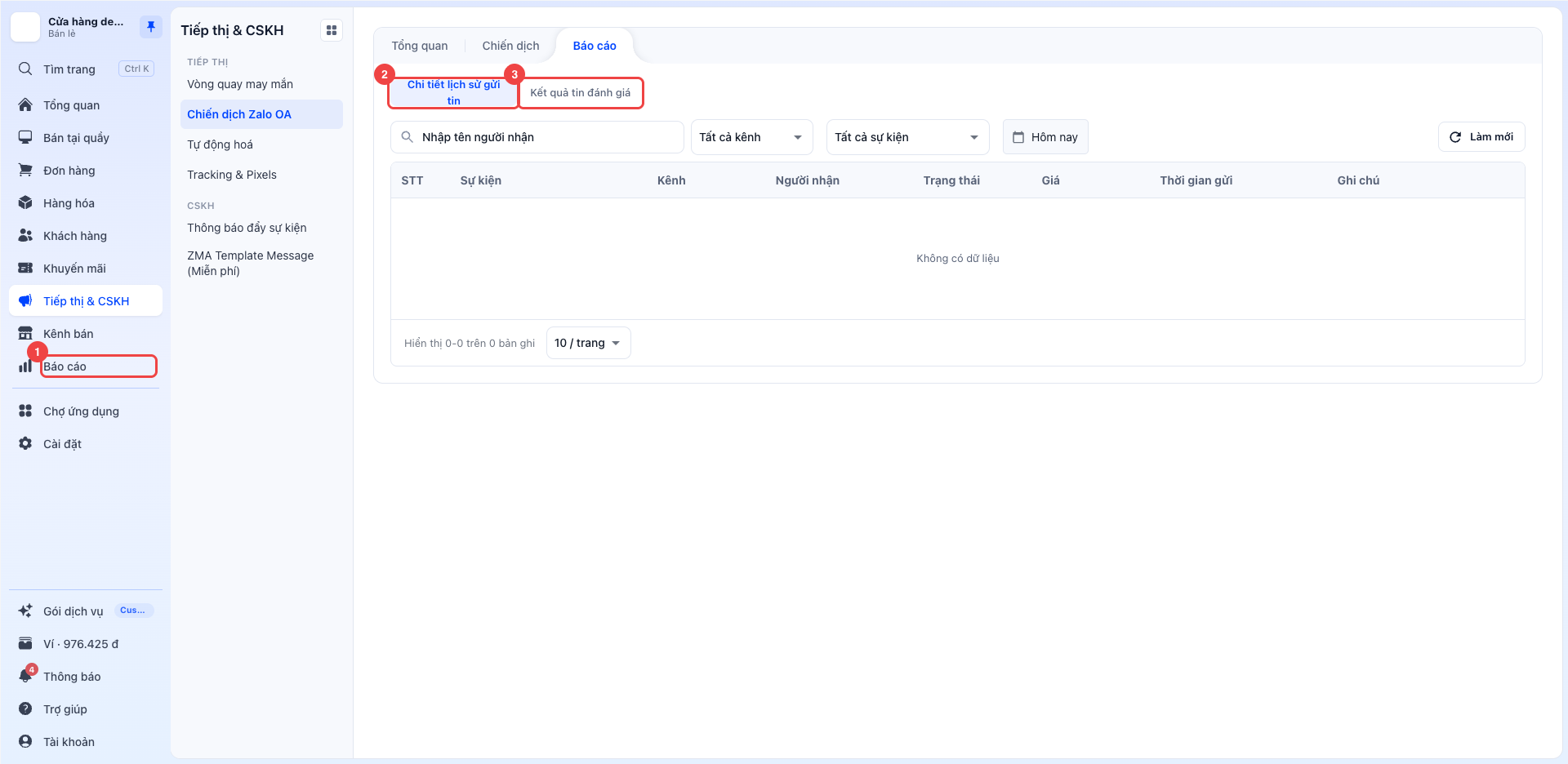Click the grid icon beside Tiếp thị & CSKH
The image size is (1568, 764).
(x=332, y=30)
